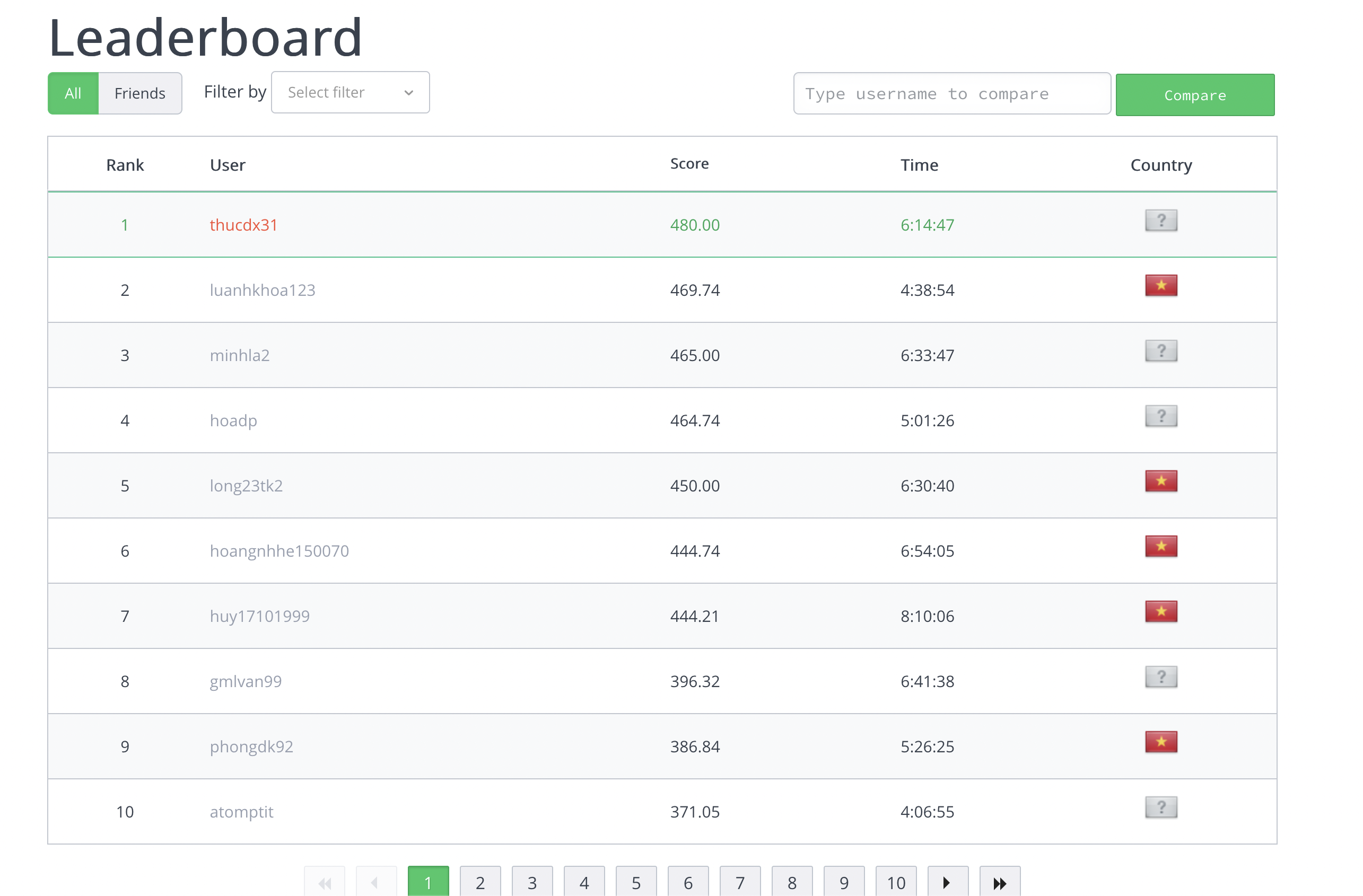The height and width of the screenshot is (896, 1363).
Task: Click the Vietnam flag for luanhkhoa123
Action: pos(1160,285)
